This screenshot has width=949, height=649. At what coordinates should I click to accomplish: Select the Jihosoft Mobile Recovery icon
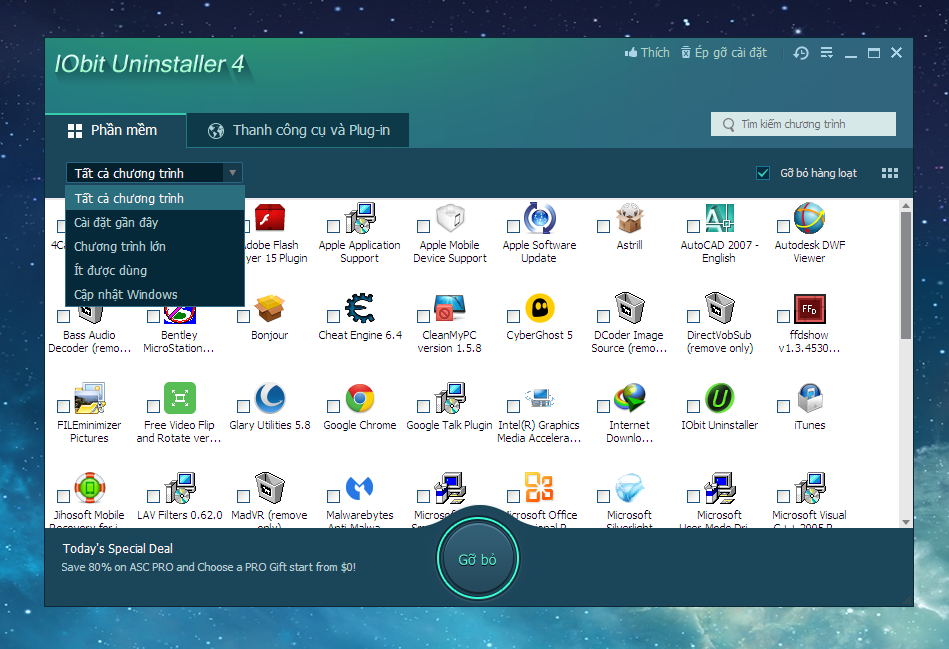[x=90, y=488]
